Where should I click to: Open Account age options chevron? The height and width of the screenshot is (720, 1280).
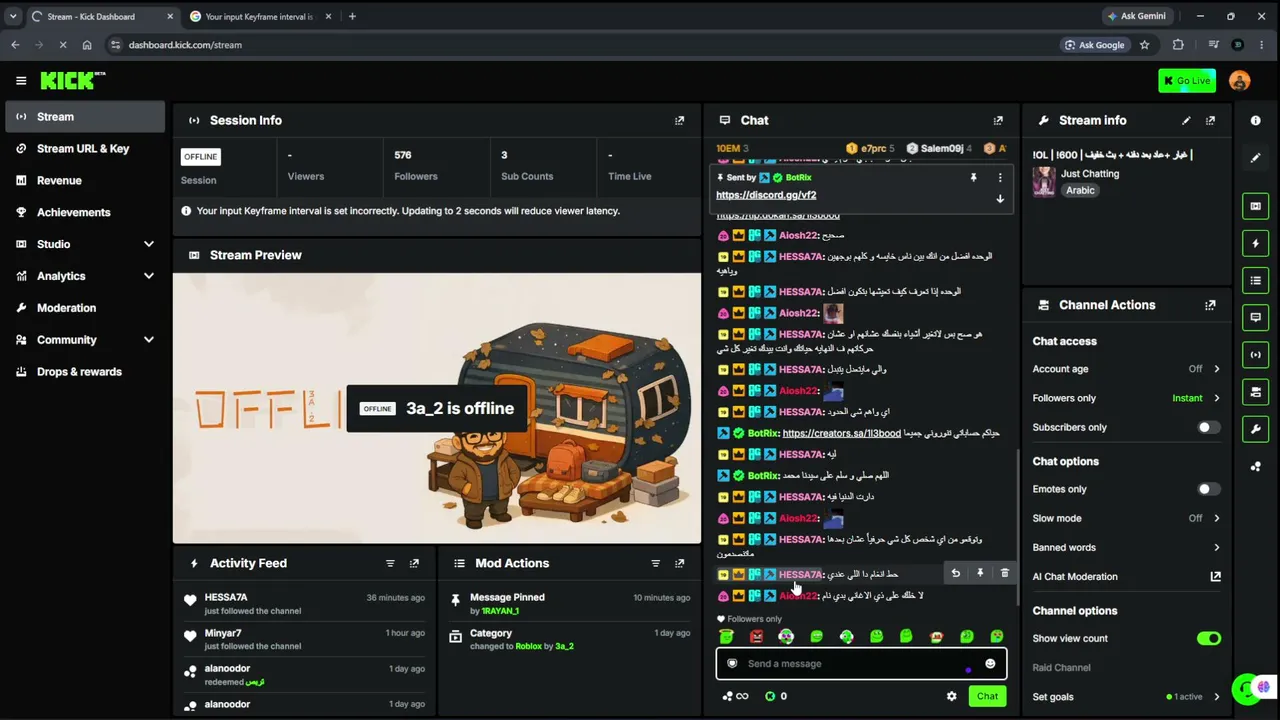[x=1217, y=369]
